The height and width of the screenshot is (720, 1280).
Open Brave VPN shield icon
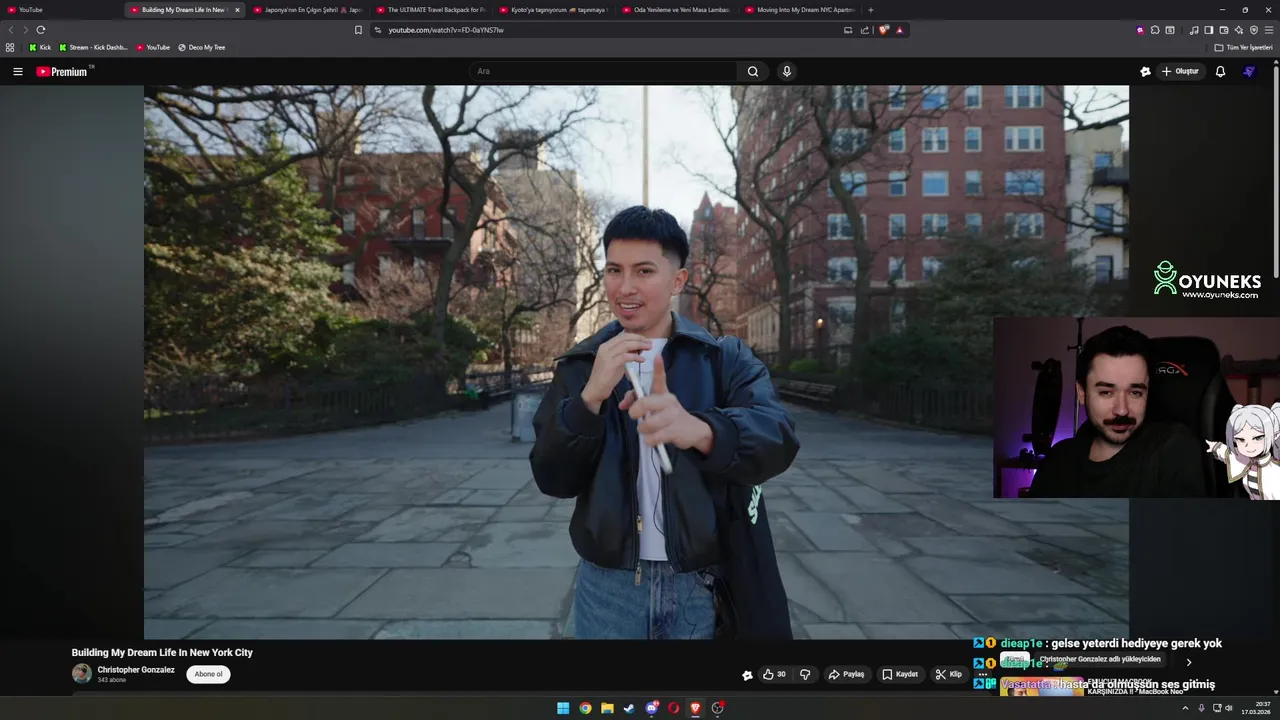click(x=1253, y=30)
